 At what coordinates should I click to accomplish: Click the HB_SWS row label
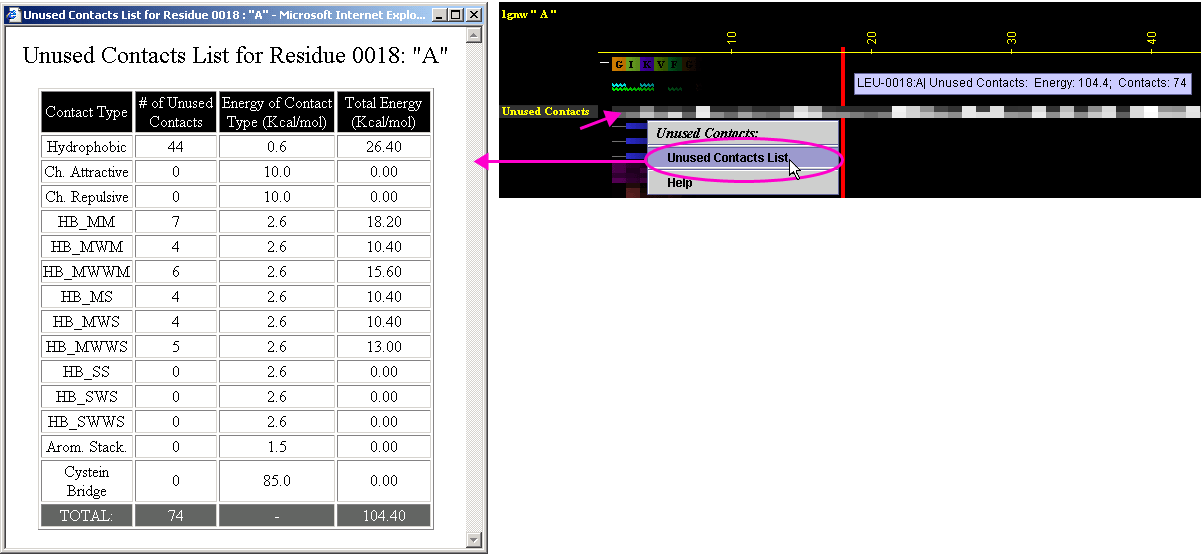click(x=87, y=397)
